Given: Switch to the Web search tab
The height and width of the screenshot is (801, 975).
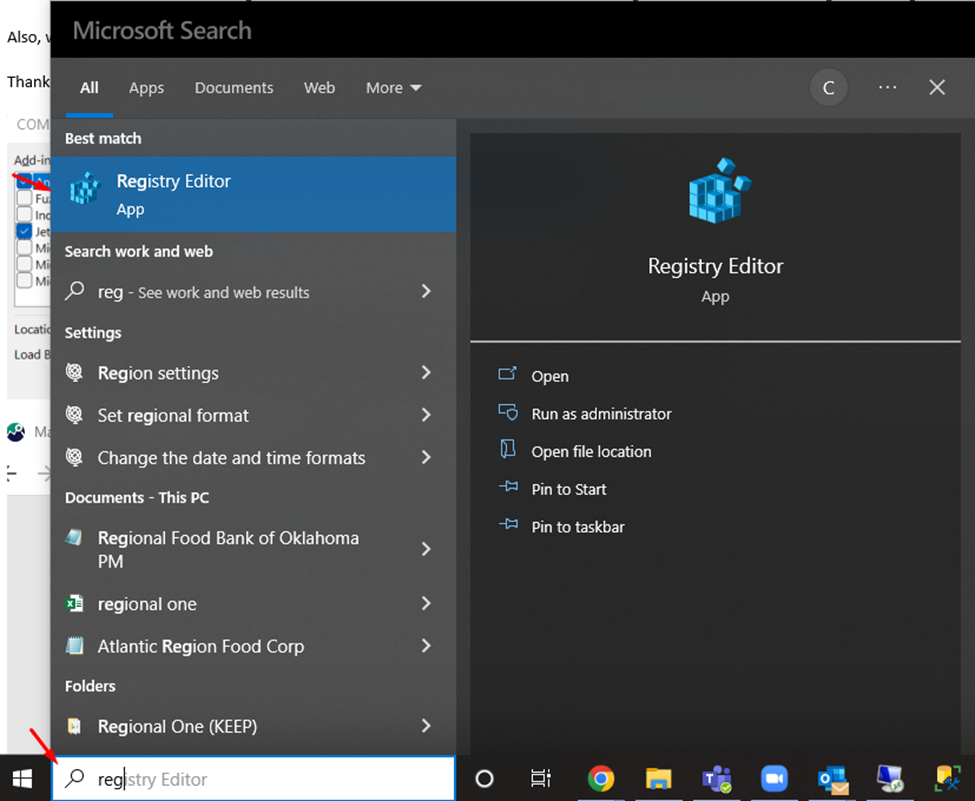Looking at the screenshot, I should (320, 88).
